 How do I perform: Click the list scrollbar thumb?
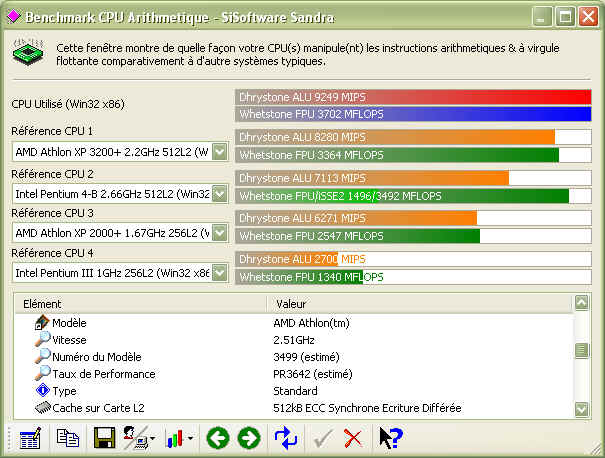coord(582,351)
